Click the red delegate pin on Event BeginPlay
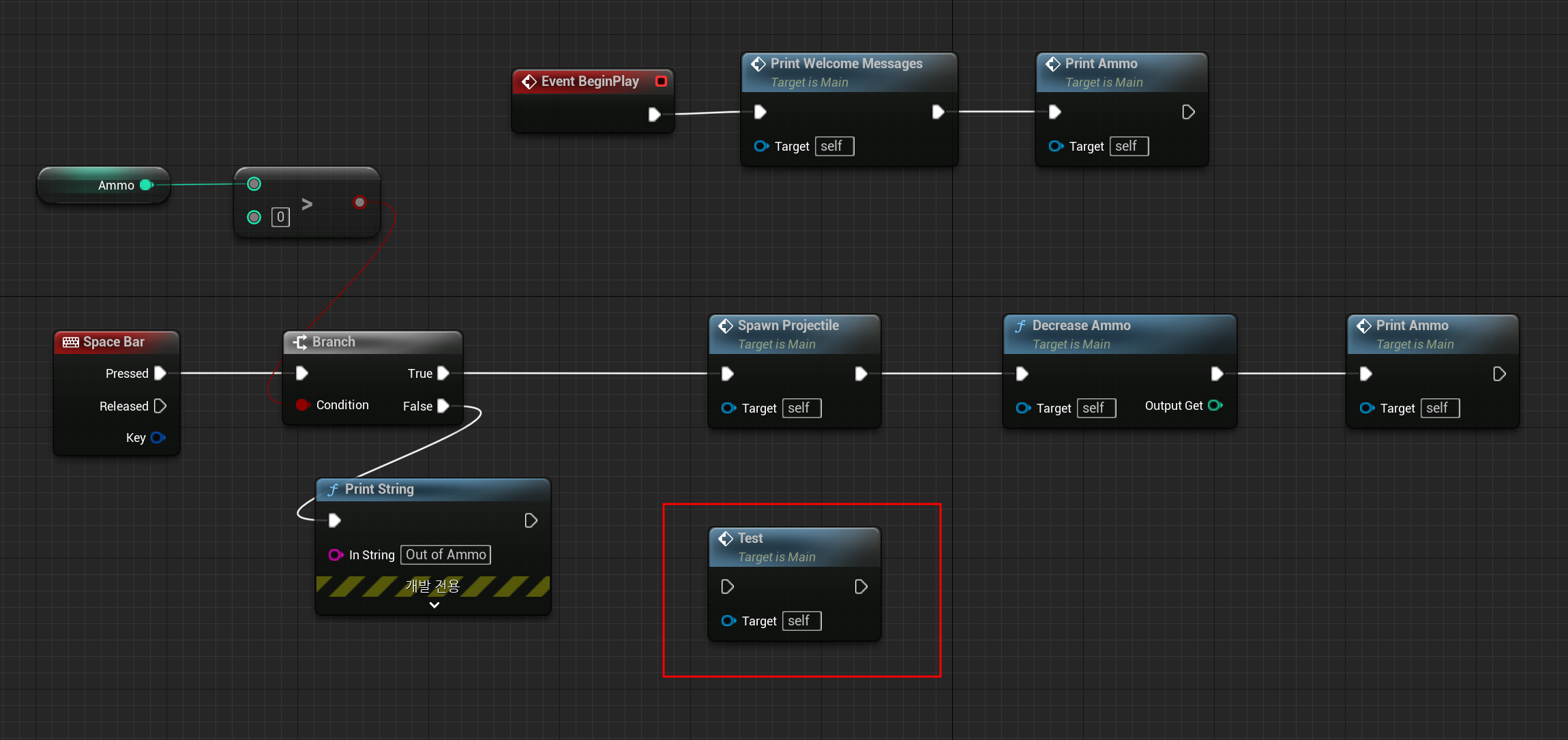 (x=660, y=81)
